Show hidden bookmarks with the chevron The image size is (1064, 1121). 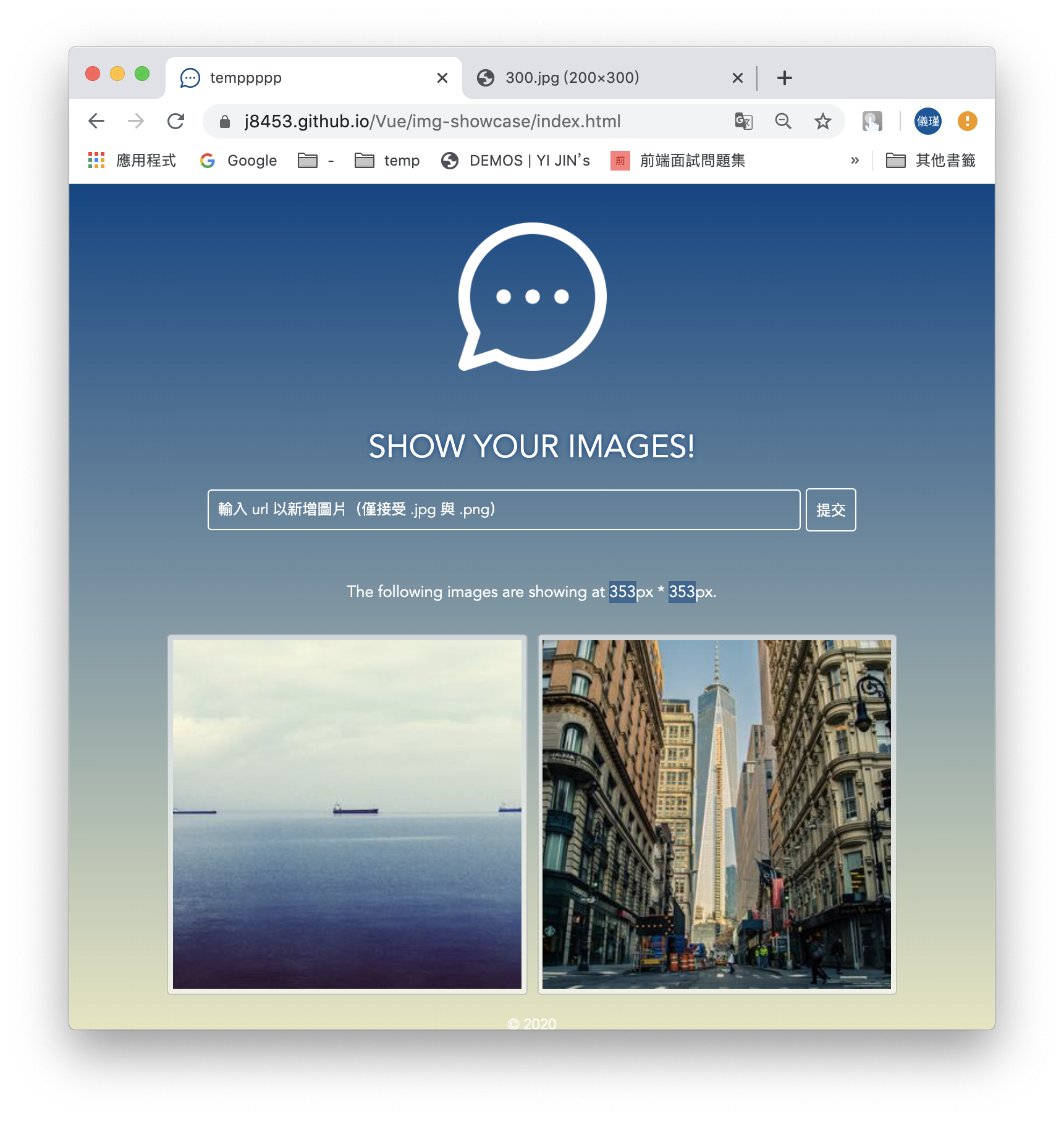coord(855,161)
